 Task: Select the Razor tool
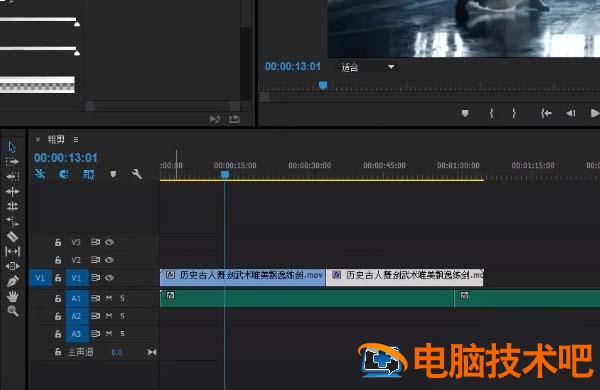[x=12, y=237]
